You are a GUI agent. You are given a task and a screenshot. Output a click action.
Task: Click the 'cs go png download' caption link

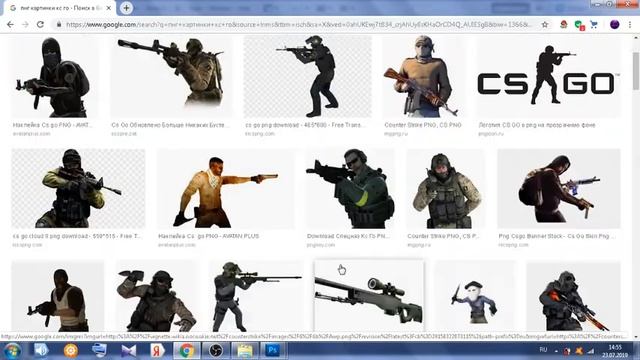(305, 125)
